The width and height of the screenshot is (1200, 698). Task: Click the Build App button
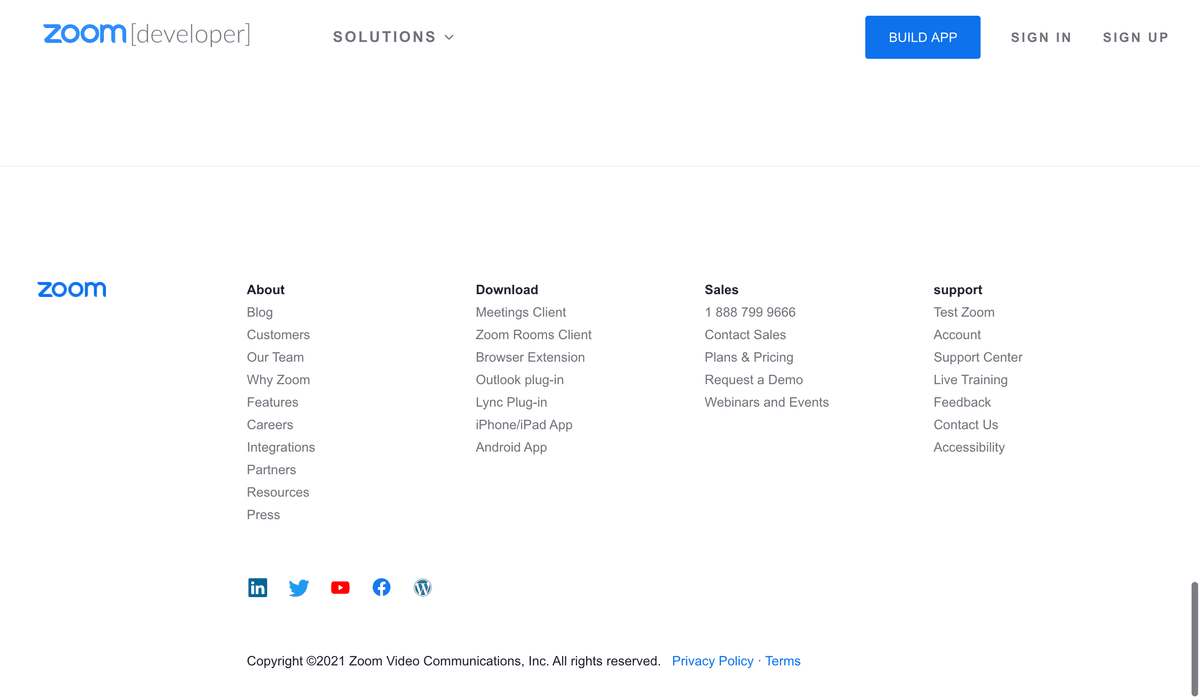[x=923, y=37]
